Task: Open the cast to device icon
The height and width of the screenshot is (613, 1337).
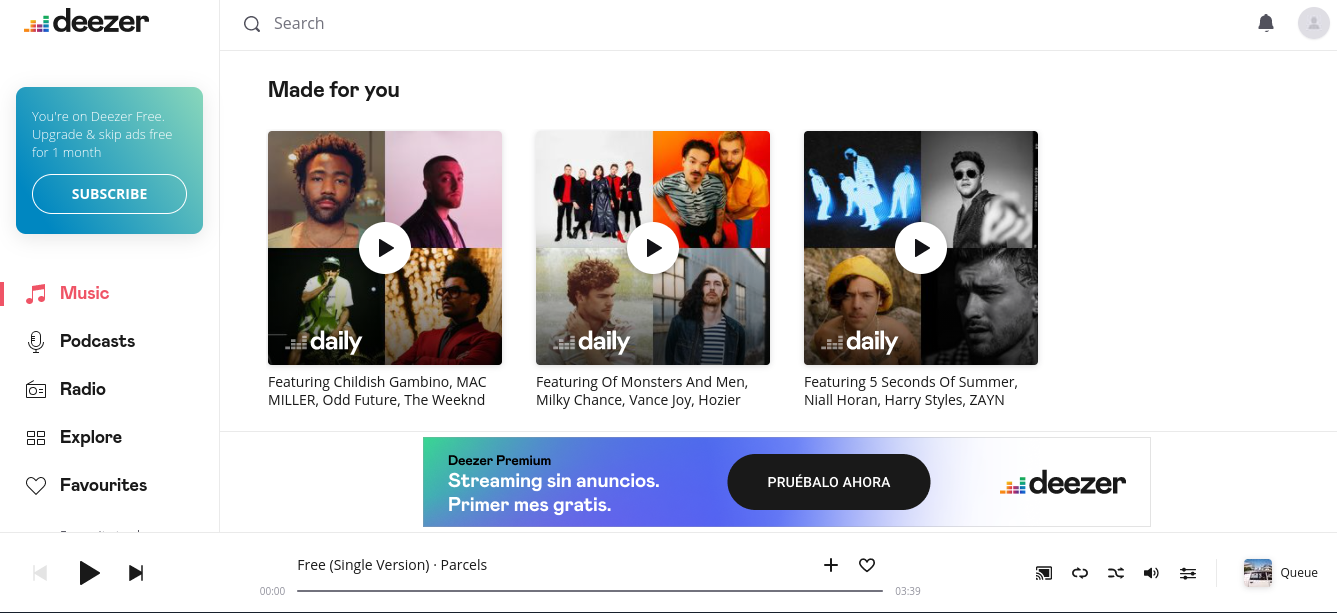Action: coord(1043,573)
